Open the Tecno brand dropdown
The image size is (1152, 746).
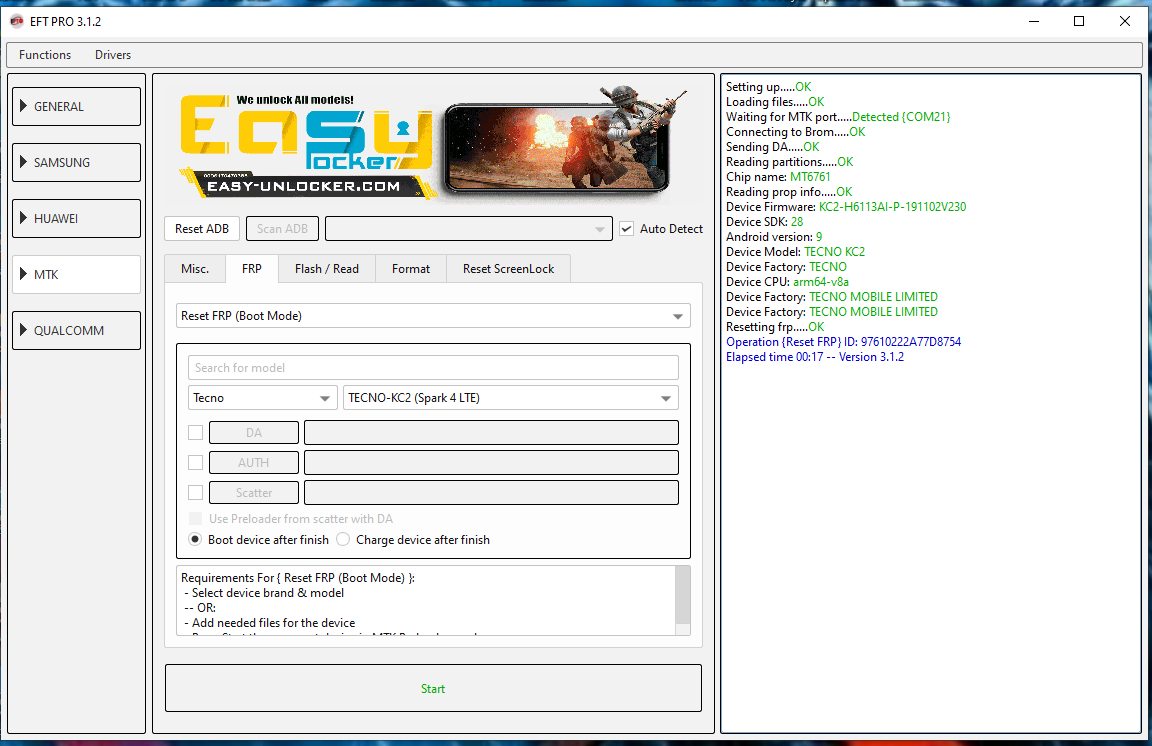click(x=263, y=398)
